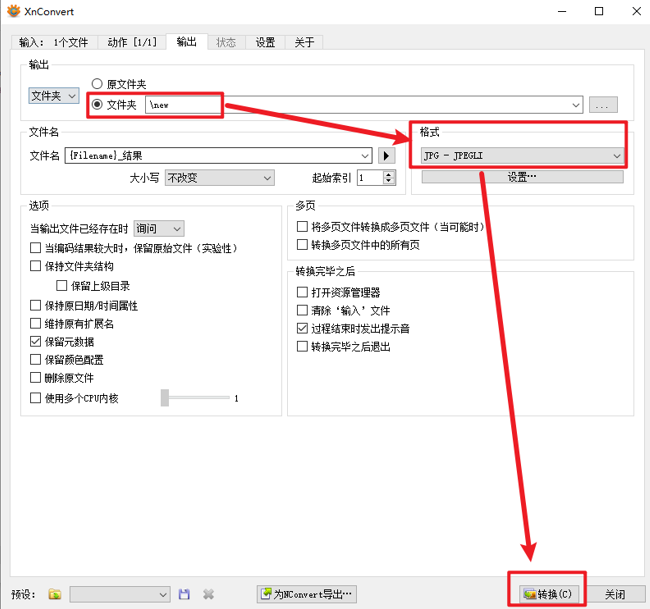The width and height of the screenshot is (650, 609).
Task: Switch to the 动作 [1/1] tab
Action: (x=132, y=42)
